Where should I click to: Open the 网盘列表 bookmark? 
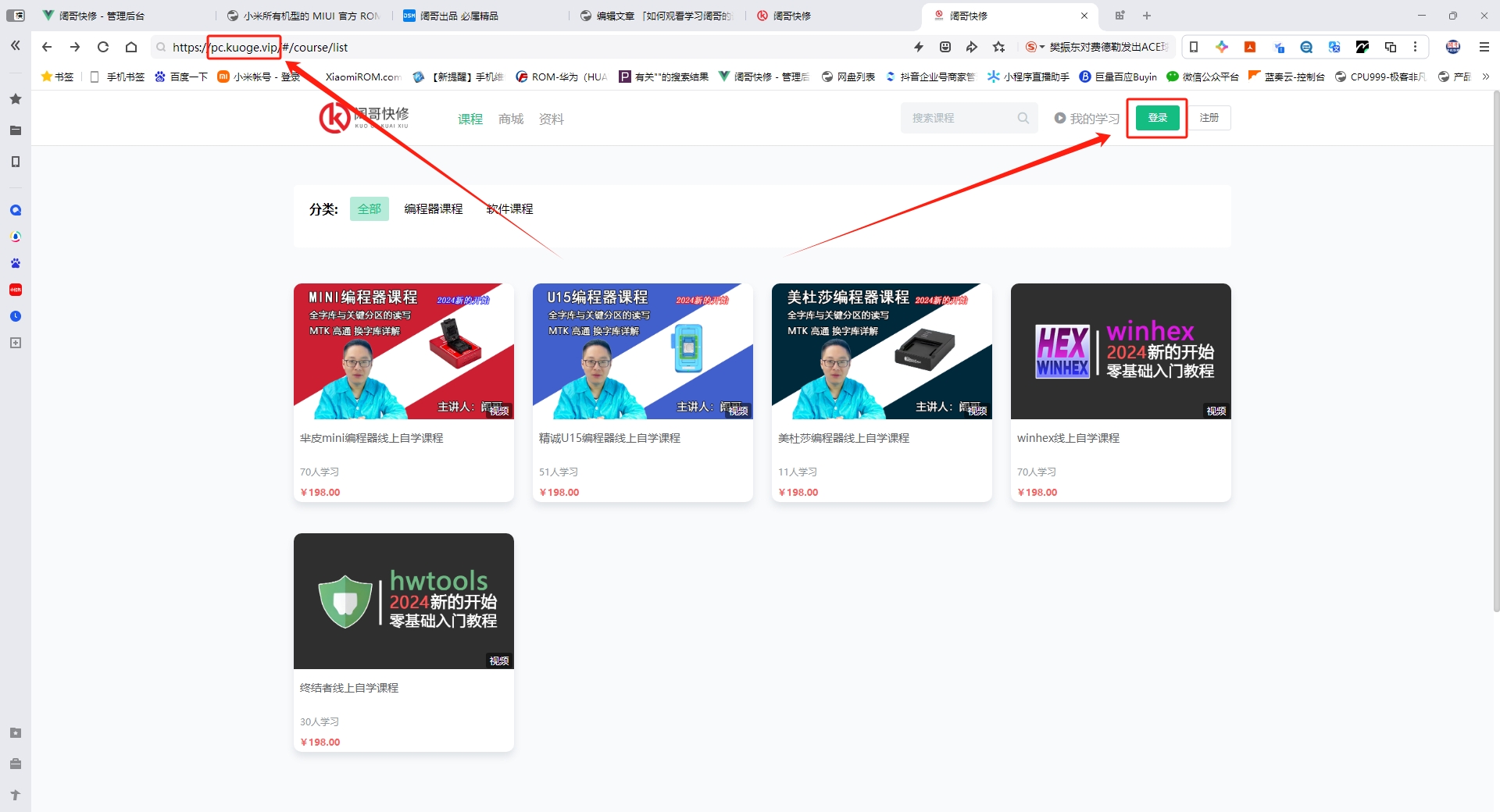pyautogui.click(x=848, y=77)
